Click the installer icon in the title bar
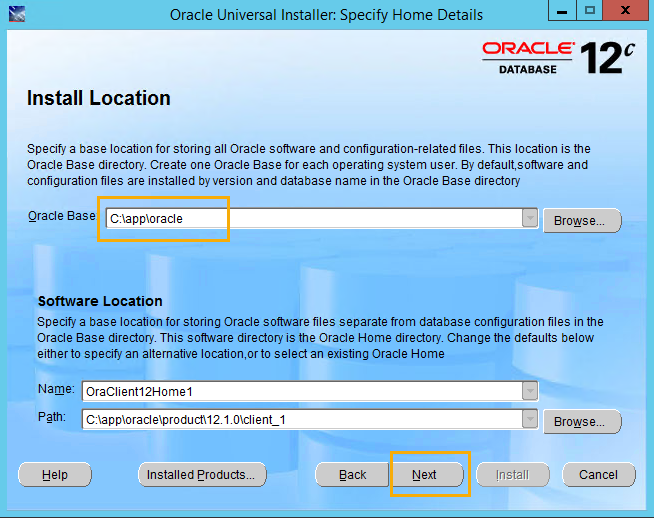The image size is (654, 518). coord(17,14)
